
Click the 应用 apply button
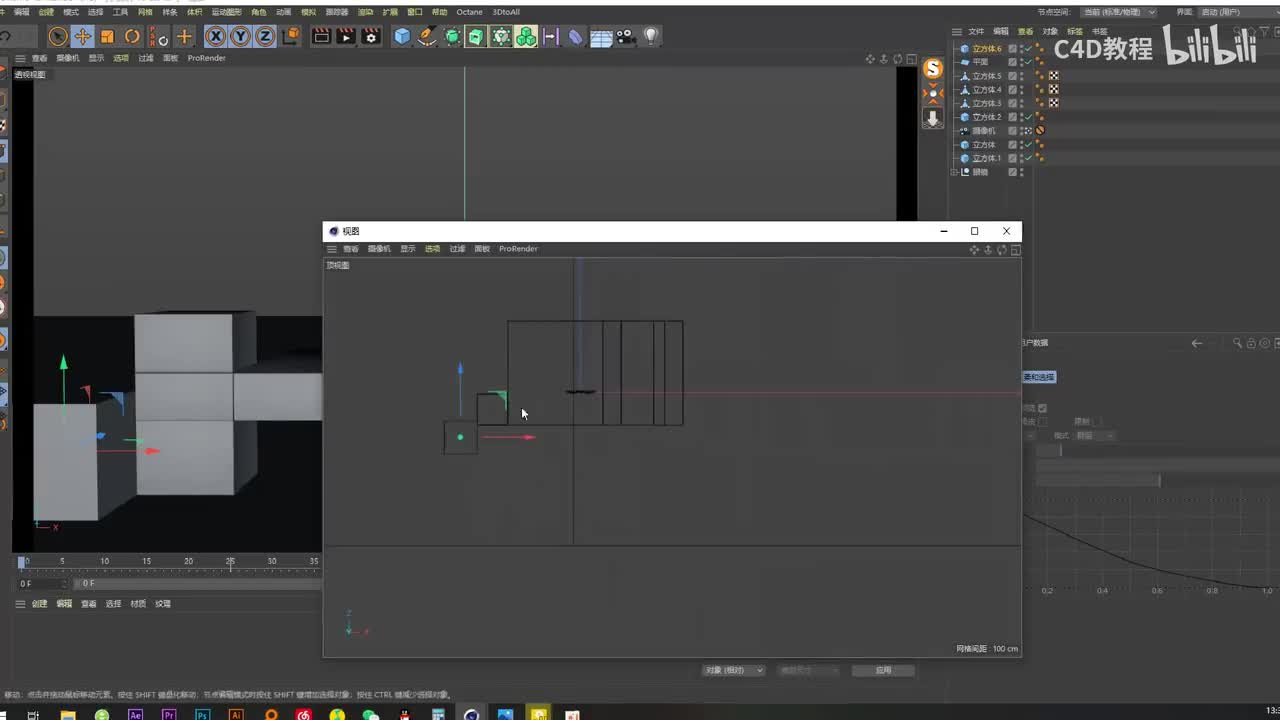(x=883, y=670)
